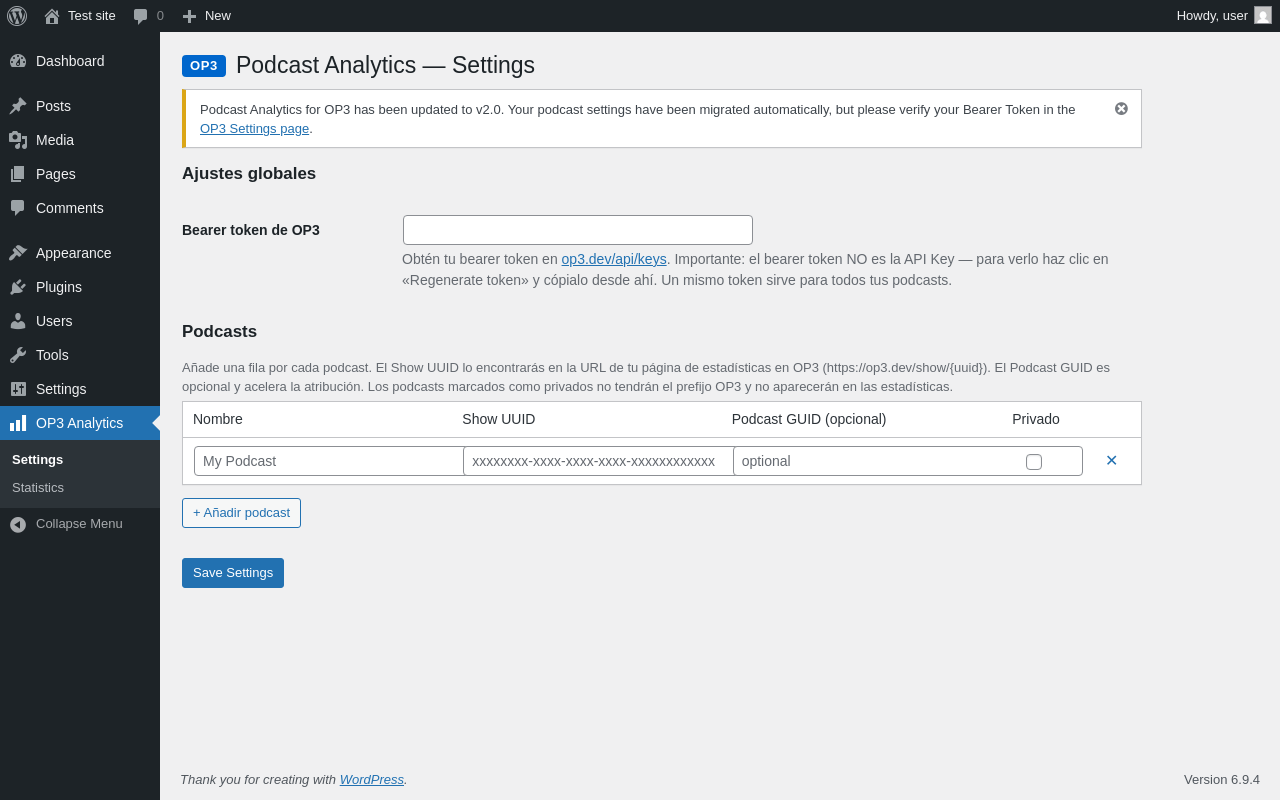Screen dimensions: 1280x800
Task: Open the OP3 Settings page link
Action: 254,129
